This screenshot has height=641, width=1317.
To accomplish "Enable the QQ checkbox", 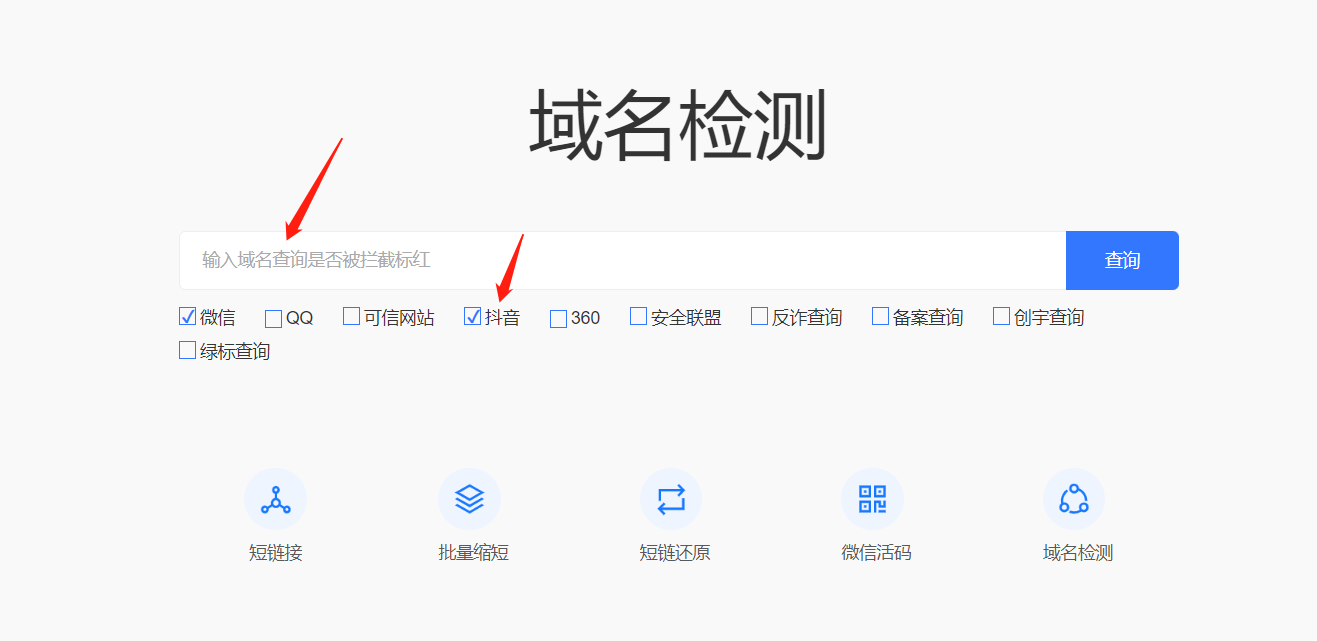I will (x=273, y=319).
